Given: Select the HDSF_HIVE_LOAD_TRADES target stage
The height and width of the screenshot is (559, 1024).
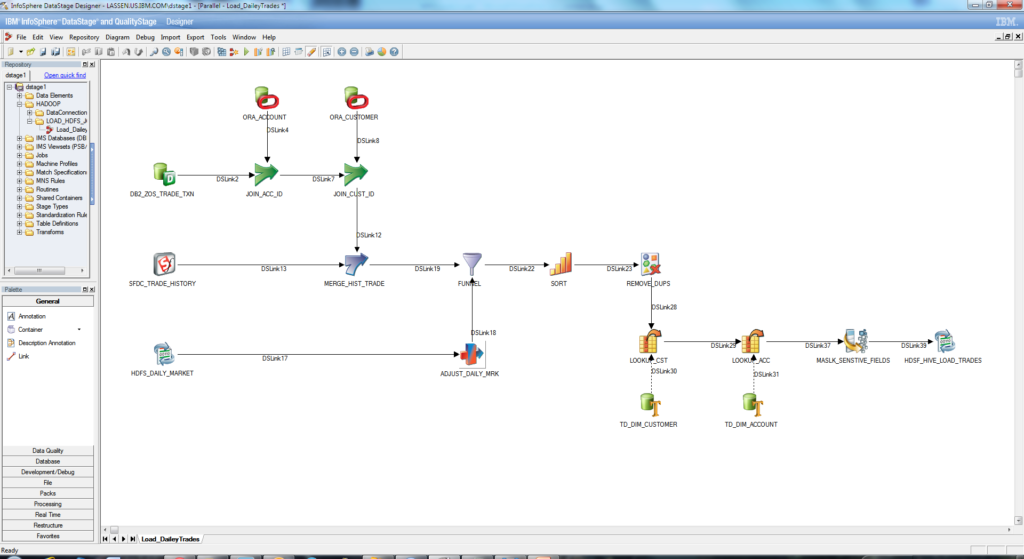Looking at the screenshot, I should pyautogui.click(x=944, y=341).
